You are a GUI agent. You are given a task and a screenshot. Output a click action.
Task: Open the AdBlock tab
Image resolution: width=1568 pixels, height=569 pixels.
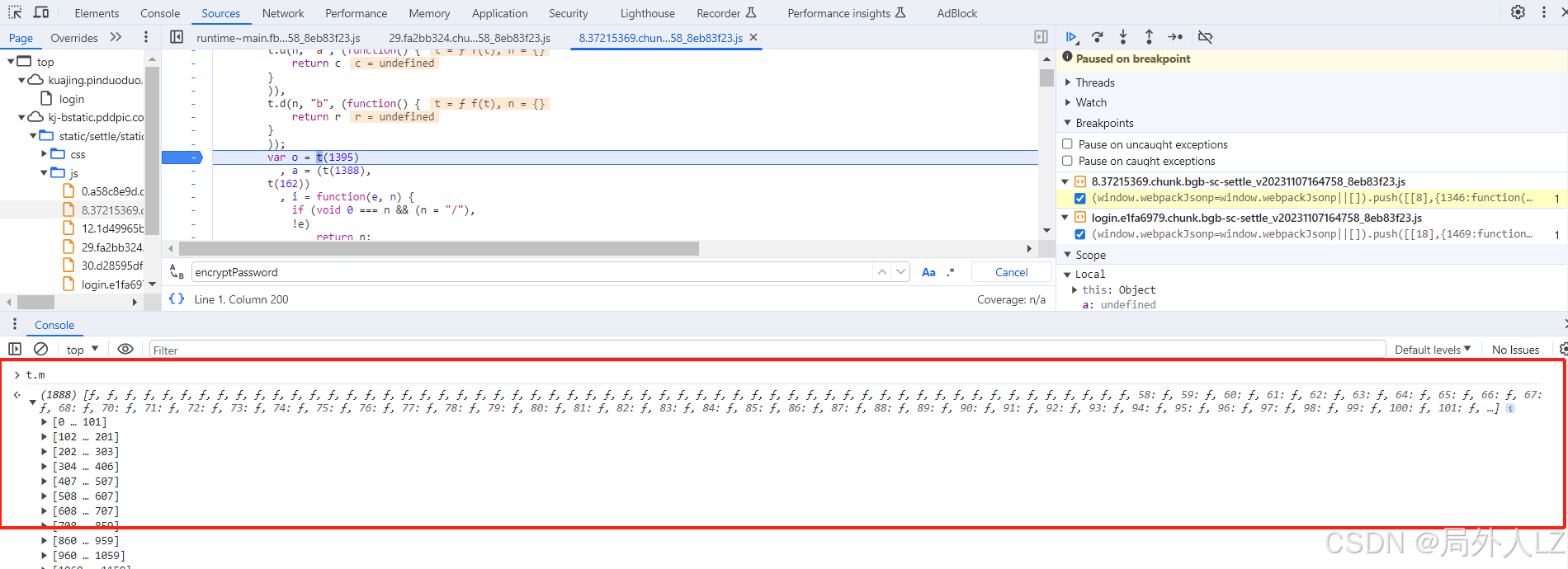[x=957, y=13]
